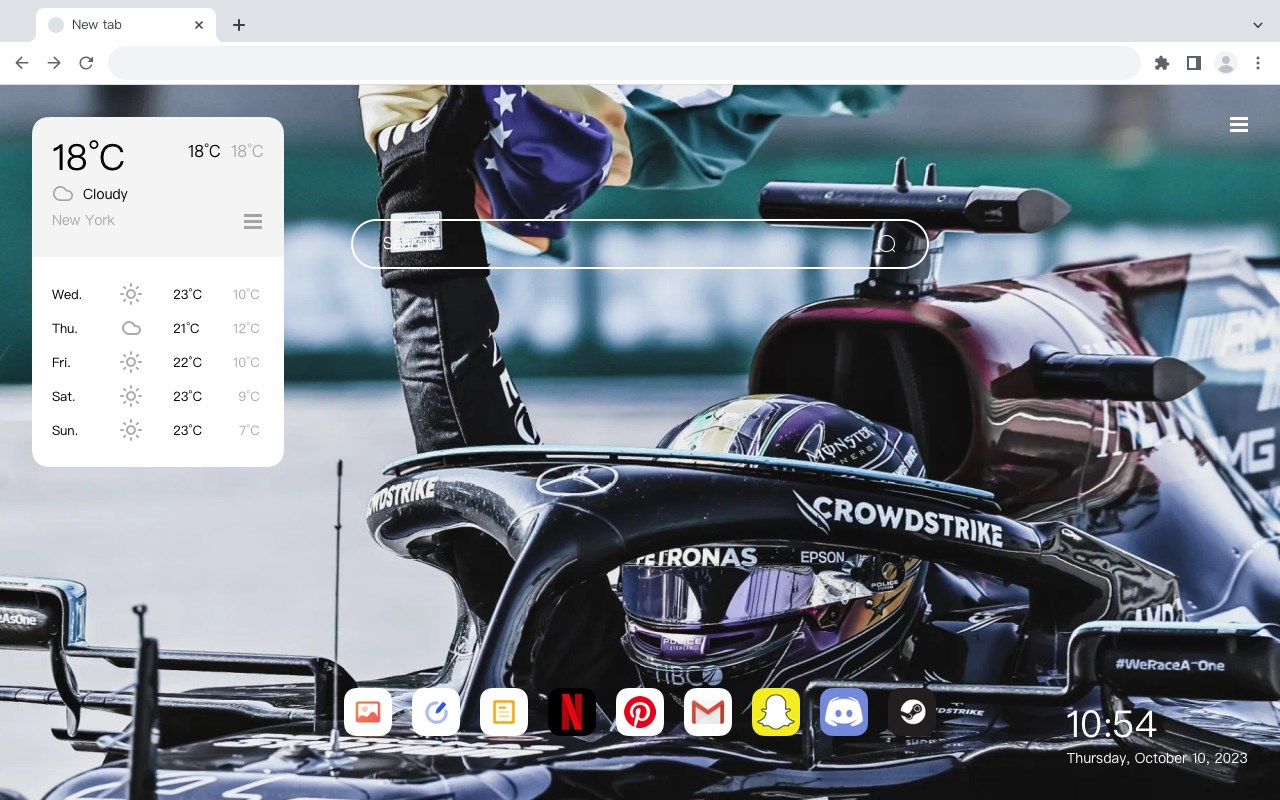Click the 7°C low for Sunday
The height and width of the screenshot is (800, 1280).
[x=249, y=430]
